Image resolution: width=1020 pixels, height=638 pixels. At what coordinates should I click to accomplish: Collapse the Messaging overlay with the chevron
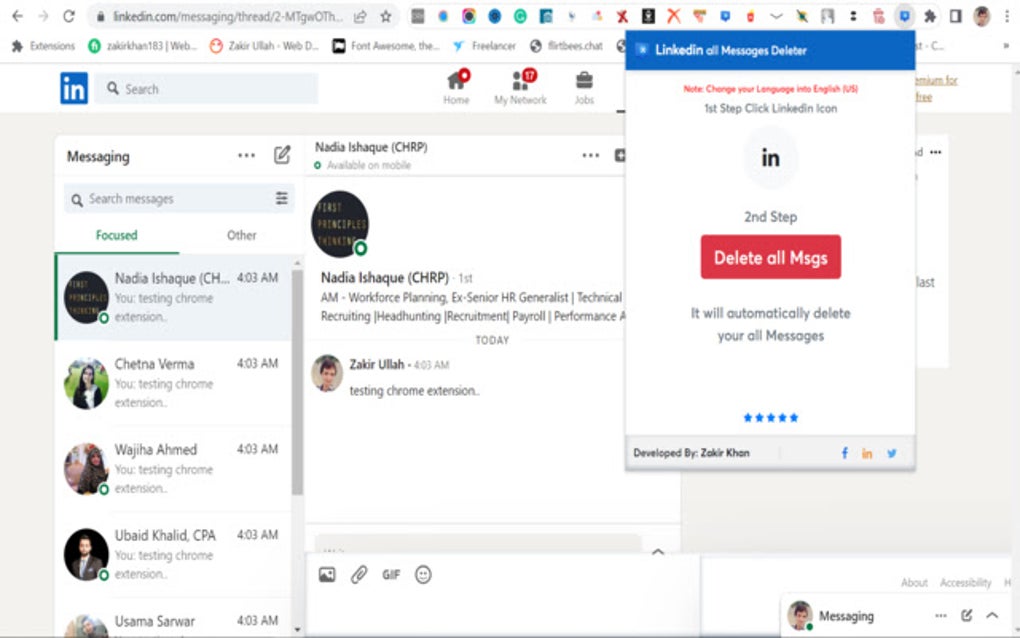point(990,615)
